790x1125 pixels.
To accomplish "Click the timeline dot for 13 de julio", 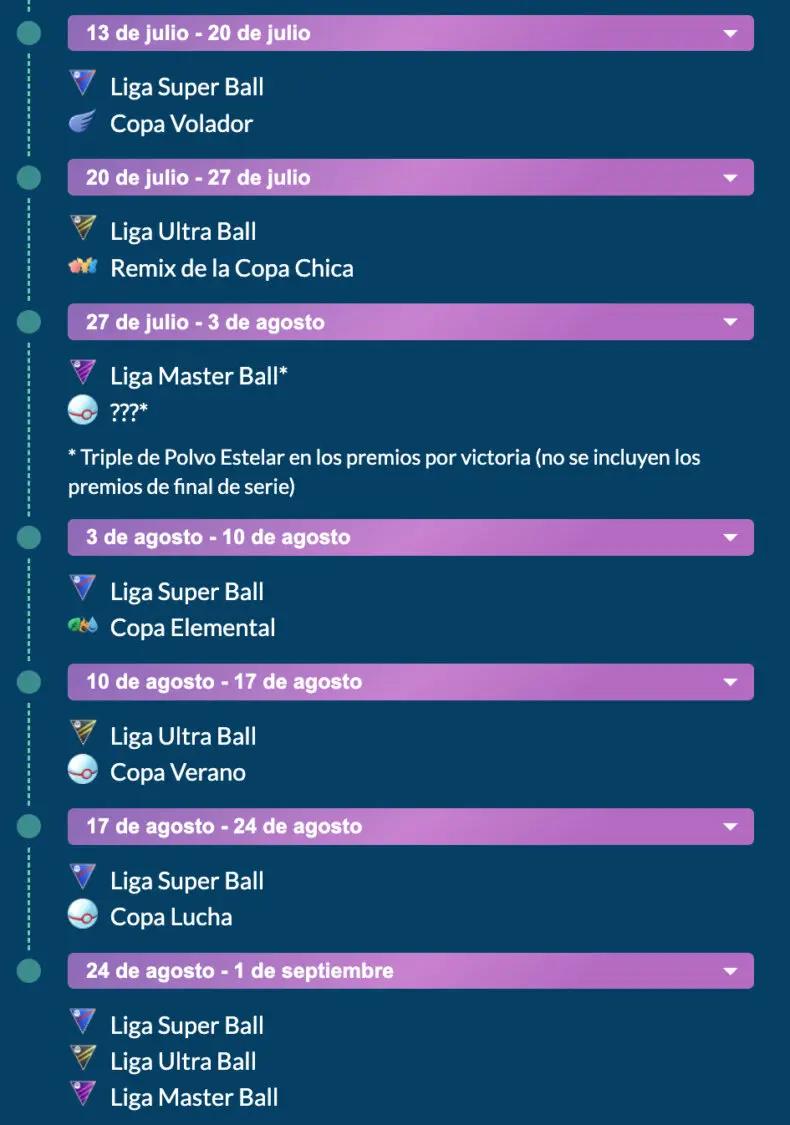I will click(x=29, y=33).
